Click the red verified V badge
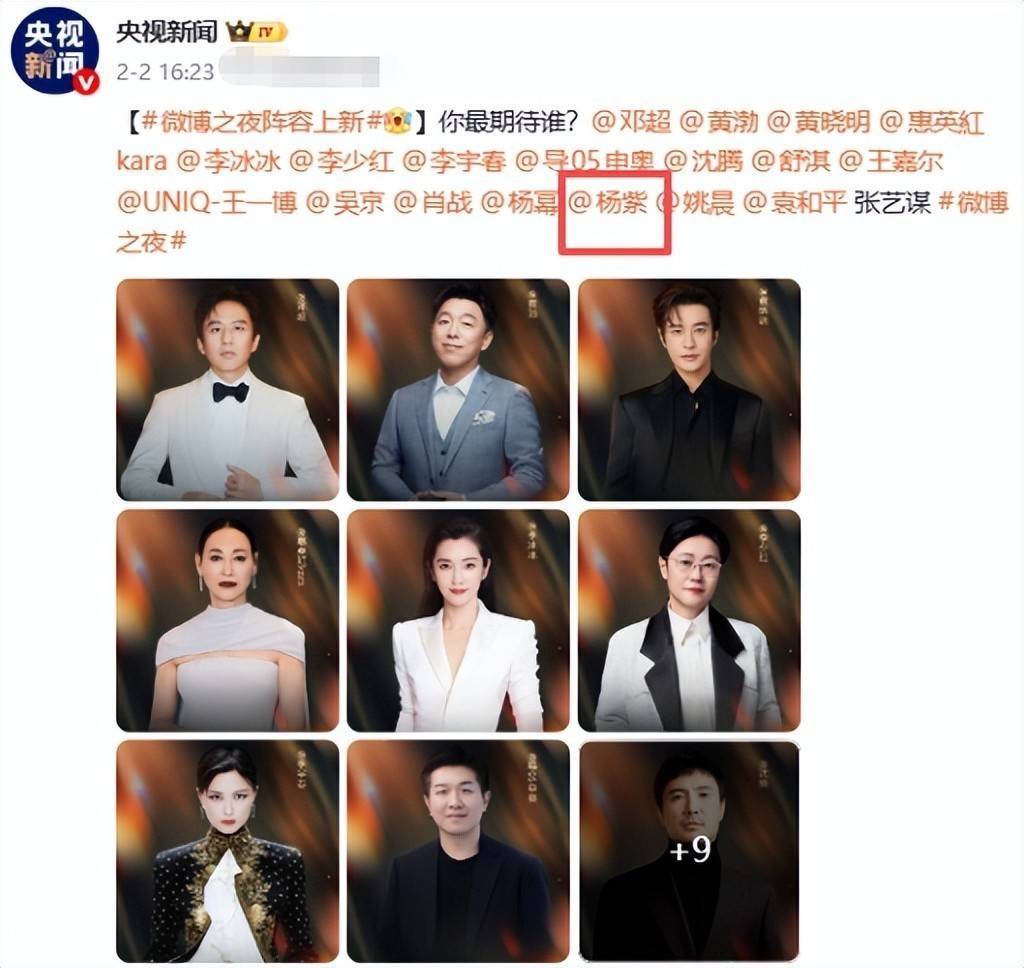The image size is (1024, 968). click(88, 82)
